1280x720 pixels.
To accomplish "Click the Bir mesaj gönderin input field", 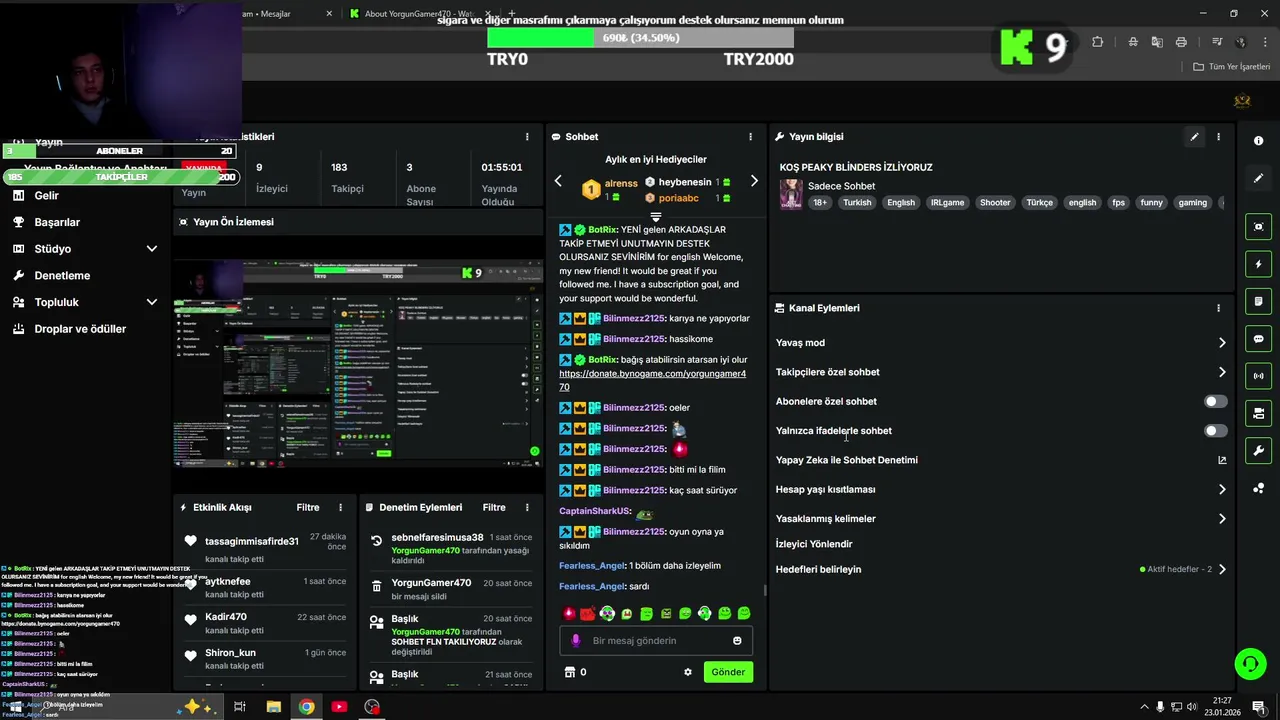I will coord(654,641).
